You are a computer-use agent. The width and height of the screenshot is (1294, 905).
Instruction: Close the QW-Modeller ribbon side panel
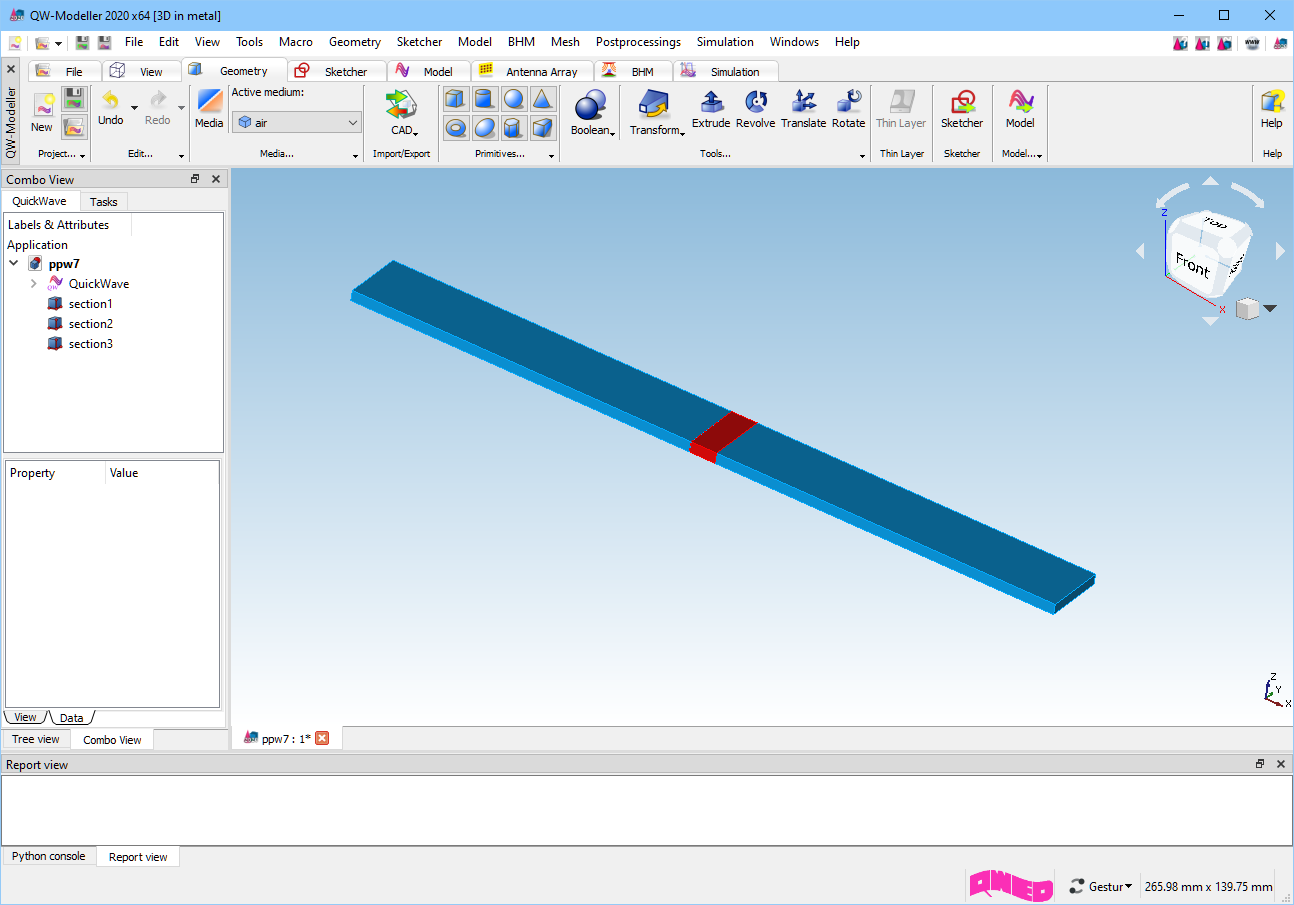pyautogui.click(x=11, y=69)
